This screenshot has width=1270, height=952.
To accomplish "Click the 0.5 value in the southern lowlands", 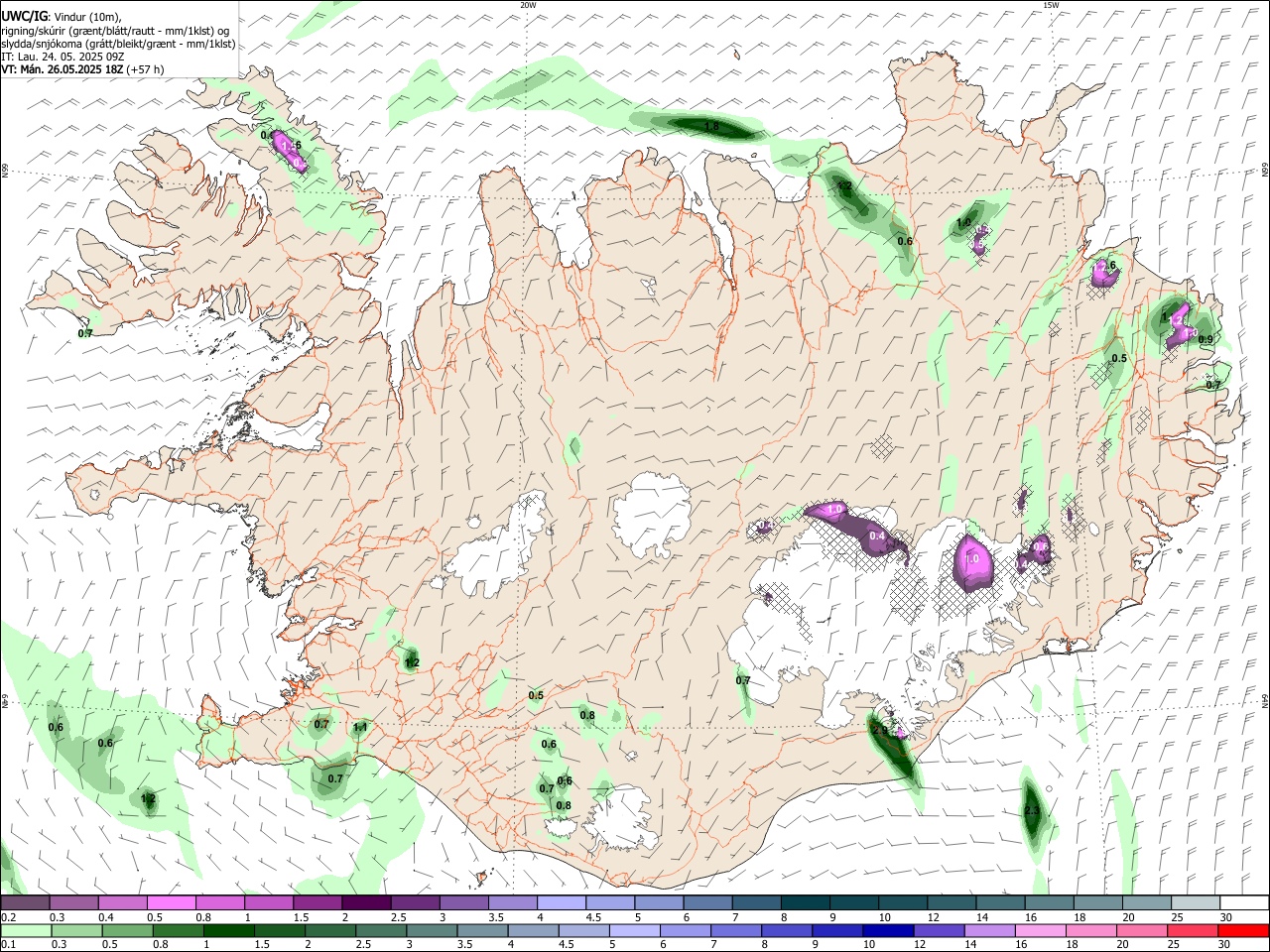I will point(536,695).
